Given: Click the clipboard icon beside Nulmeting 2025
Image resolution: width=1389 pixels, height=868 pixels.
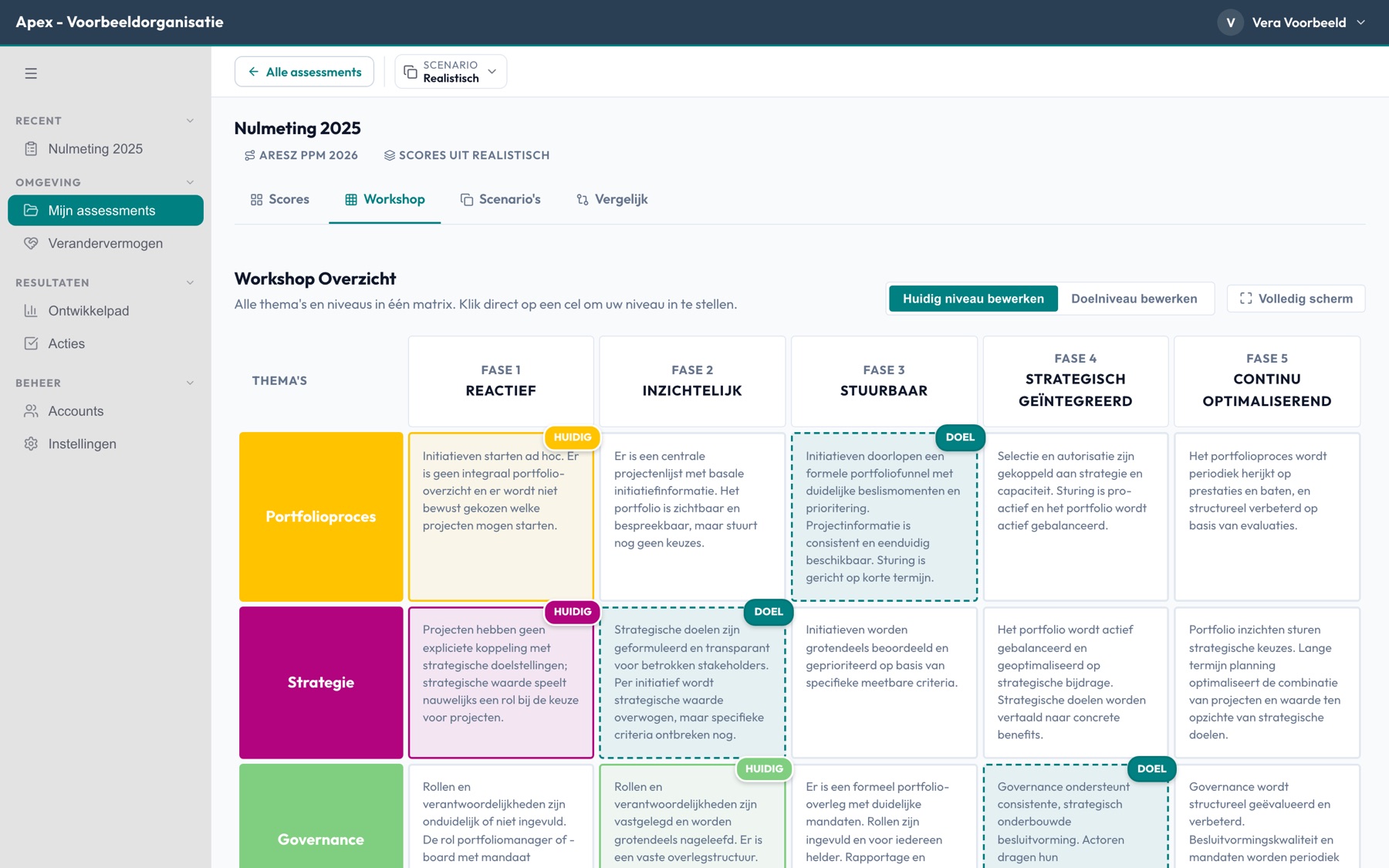Looking at the screenshot, I should (31, 149).
